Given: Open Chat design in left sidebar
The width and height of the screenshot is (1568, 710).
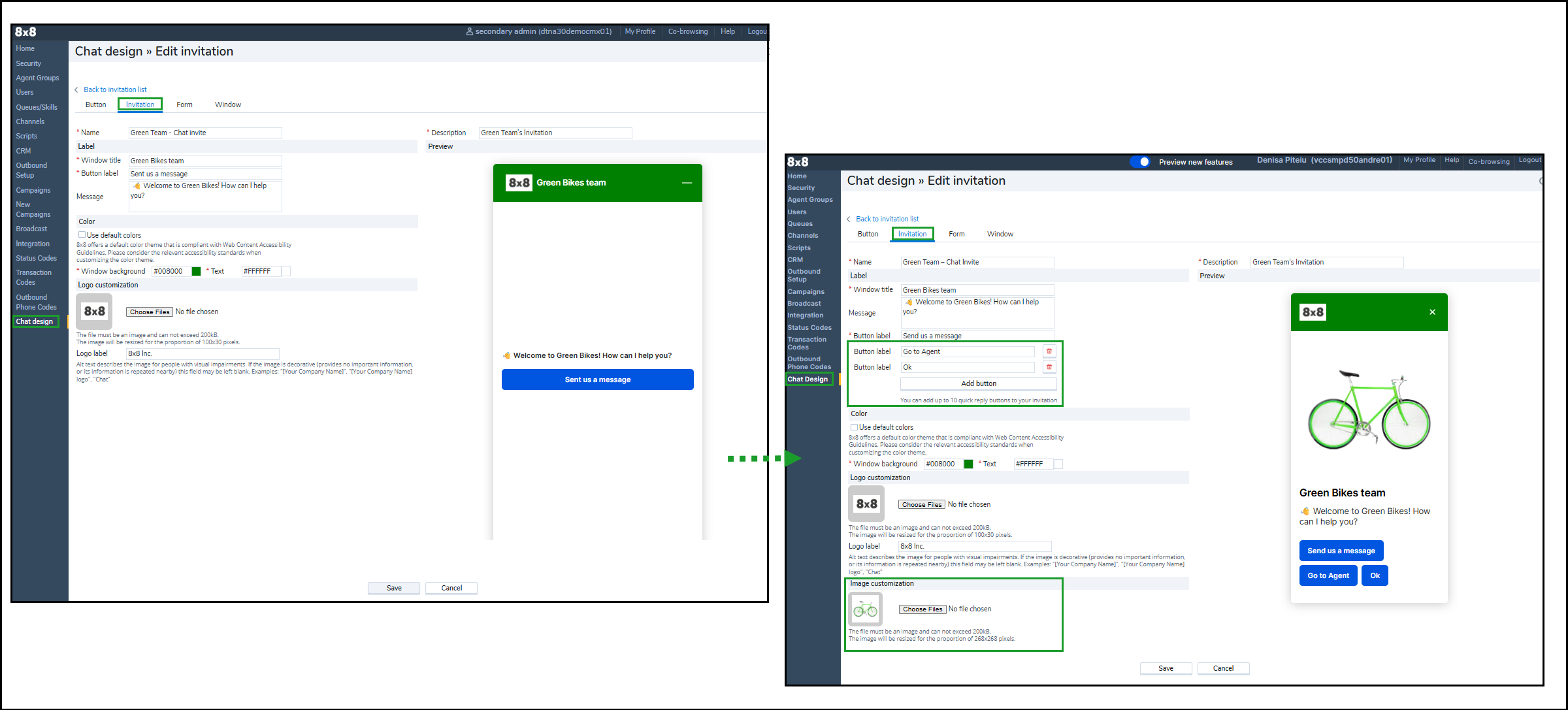Looking at the screenshot, I should pos(35,321).
